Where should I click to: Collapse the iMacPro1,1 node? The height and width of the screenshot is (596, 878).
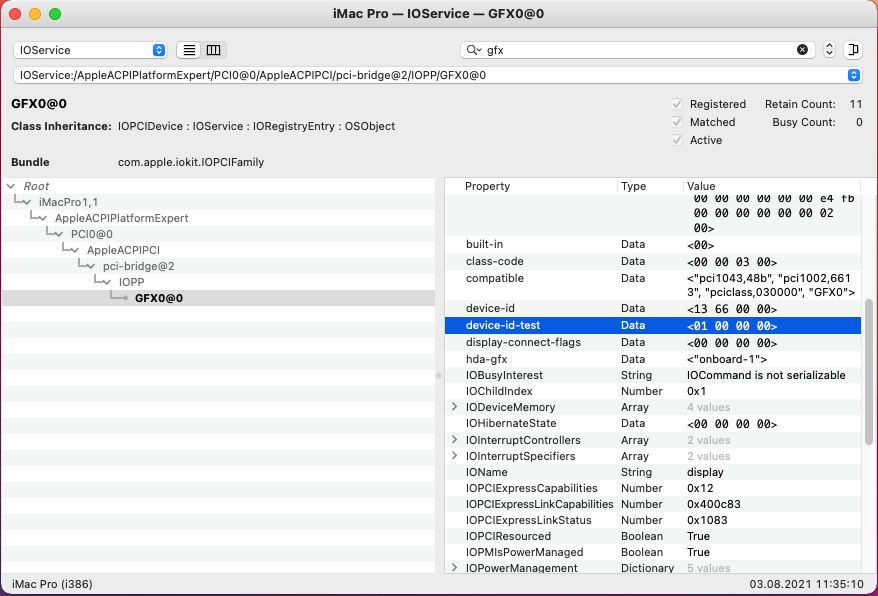[27, 202]
